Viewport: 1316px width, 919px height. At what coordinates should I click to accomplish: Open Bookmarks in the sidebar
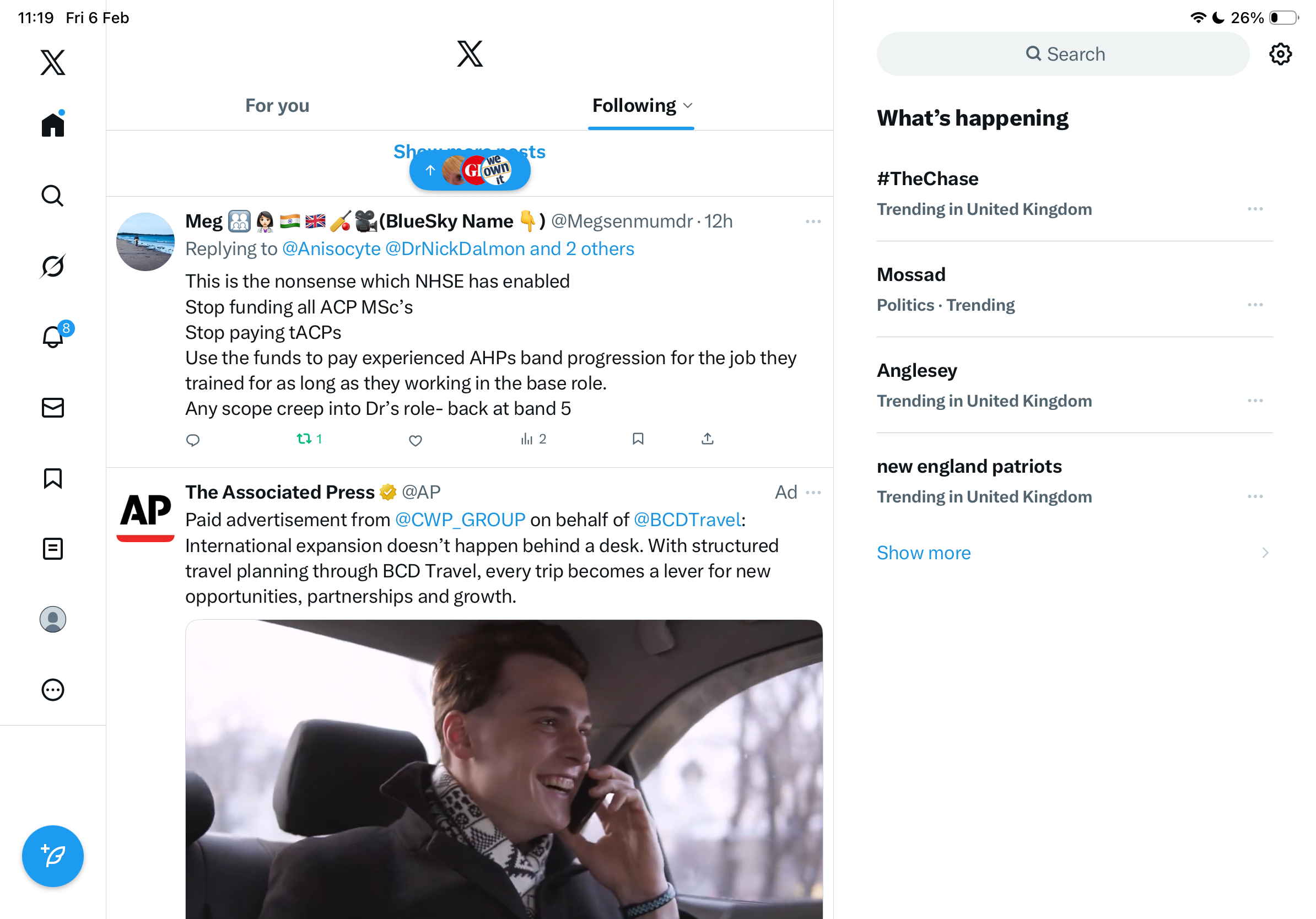pos(53,478)
